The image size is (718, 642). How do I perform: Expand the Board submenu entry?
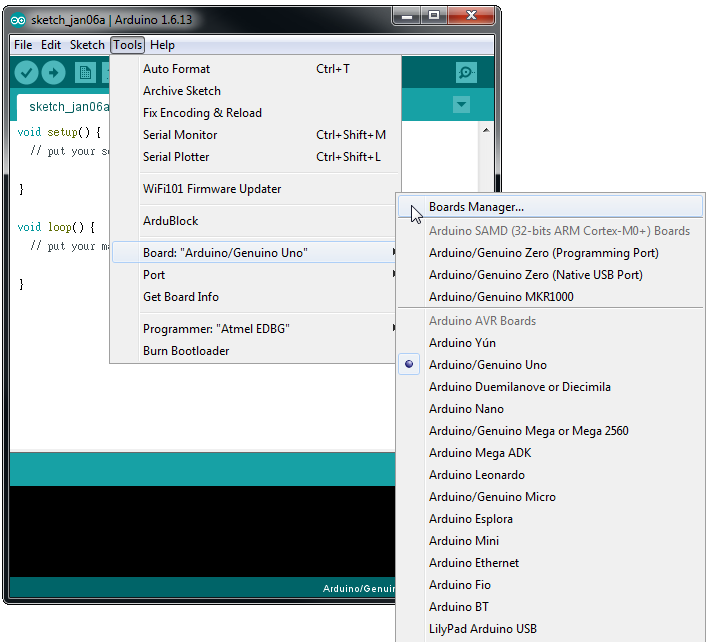[254, 252]
